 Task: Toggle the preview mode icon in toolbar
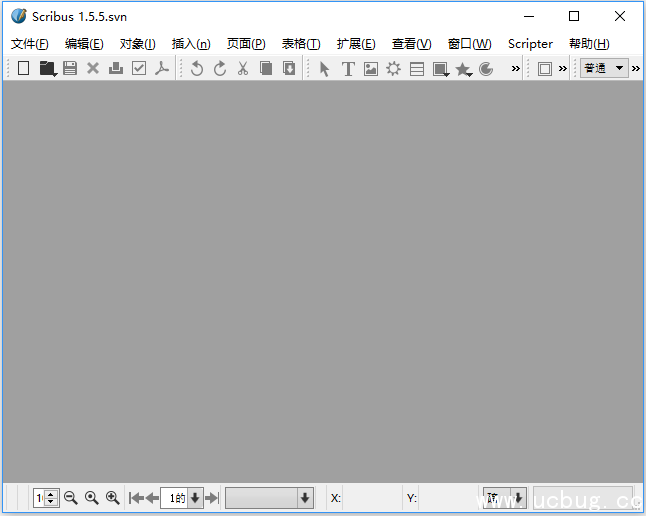(x=545, y=68)
